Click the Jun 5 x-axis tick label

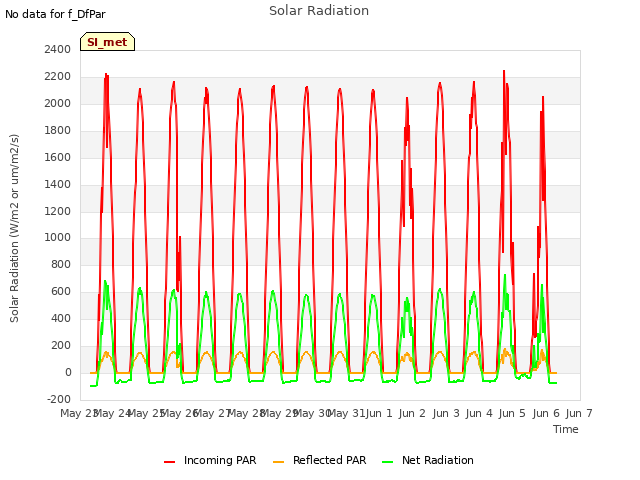(x=512, y=413)
